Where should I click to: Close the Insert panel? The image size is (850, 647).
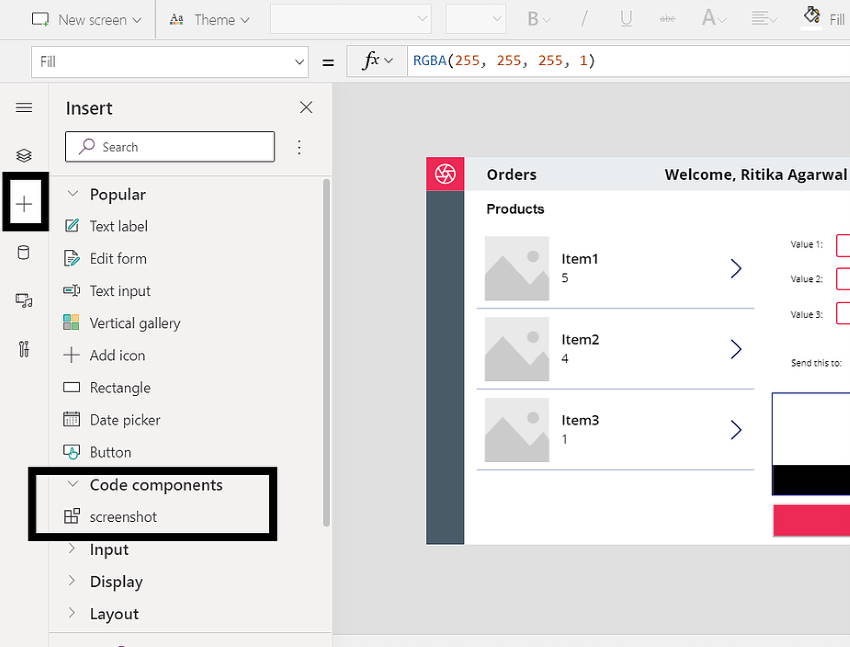click(306, 107)
